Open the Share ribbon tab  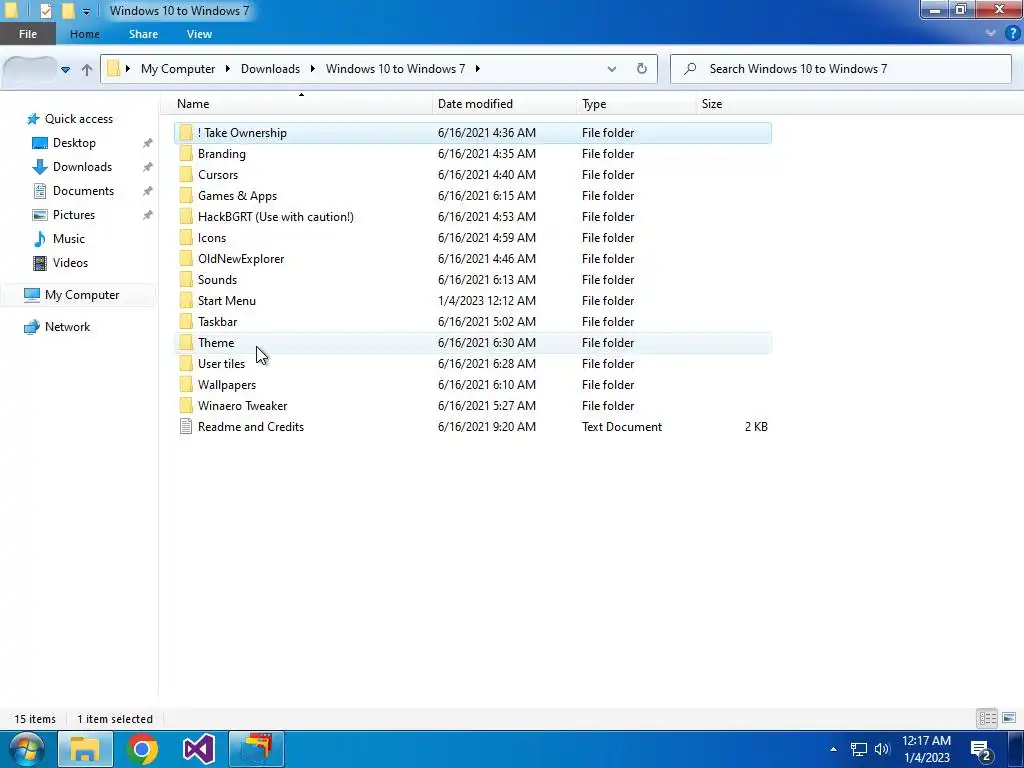(143, 34)
